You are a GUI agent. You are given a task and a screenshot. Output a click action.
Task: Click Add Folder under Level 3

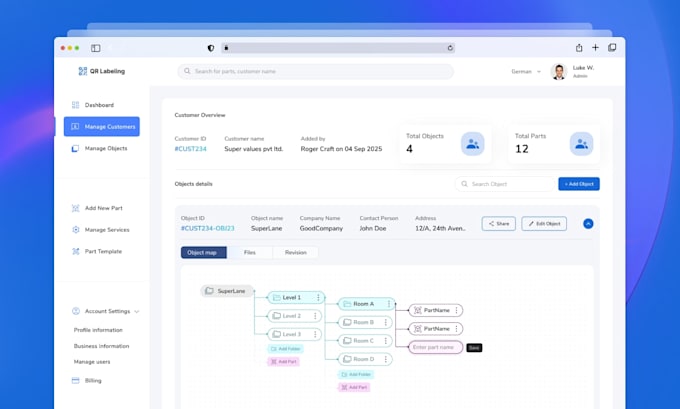tap(285, 349)
